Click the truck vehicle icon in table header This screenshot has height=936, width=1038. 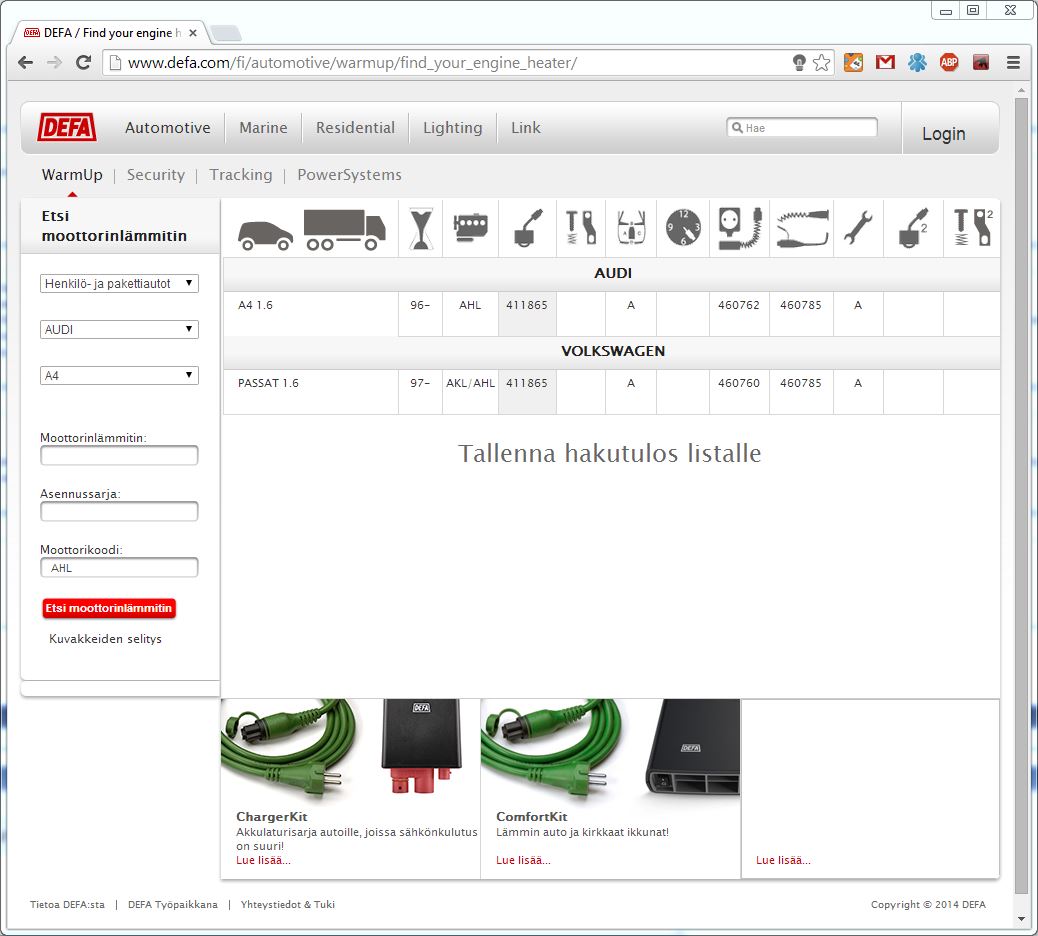[344, 229]
